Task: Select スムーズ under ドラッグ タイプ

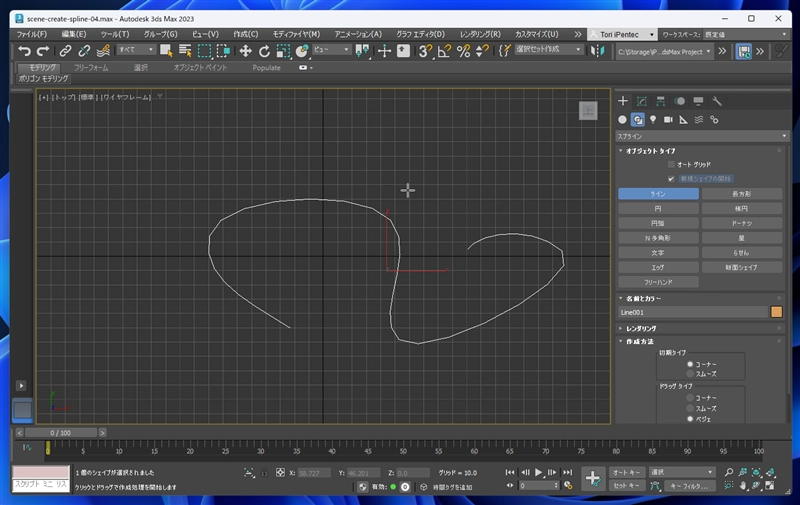Action: (x=690, y=409)
